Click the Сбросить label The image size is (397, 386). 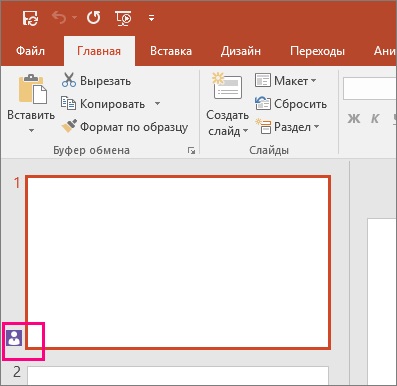click(x=300, y=104)
